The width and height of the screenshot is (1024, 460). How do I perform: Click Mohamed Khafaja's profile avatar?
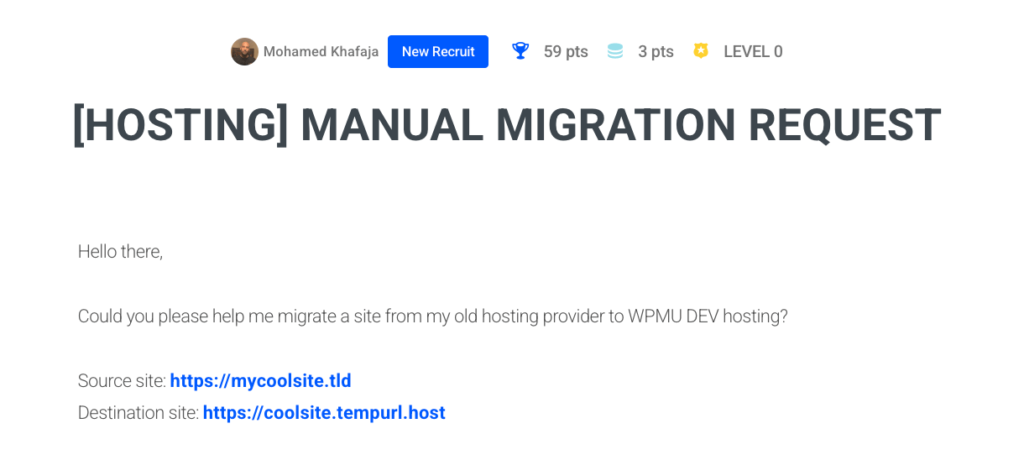coord(244,52)
